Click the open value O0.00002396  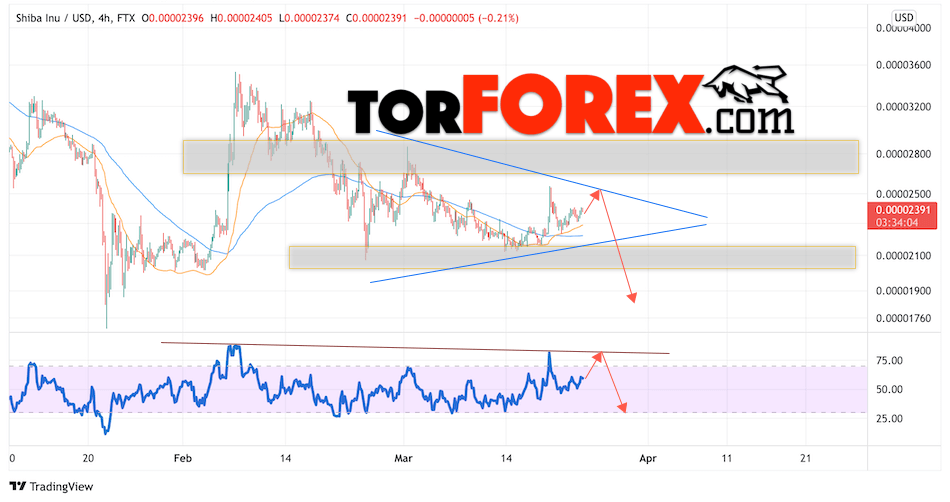coord(173,18)
